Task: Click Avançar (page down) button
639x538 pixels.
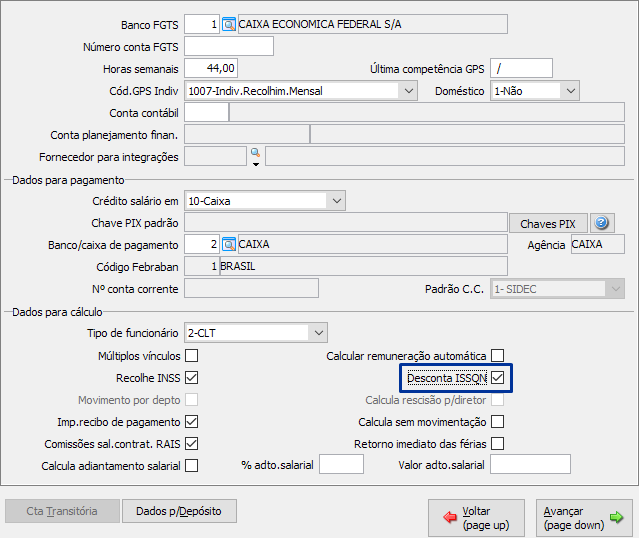Action: click(x=583, y=517)
